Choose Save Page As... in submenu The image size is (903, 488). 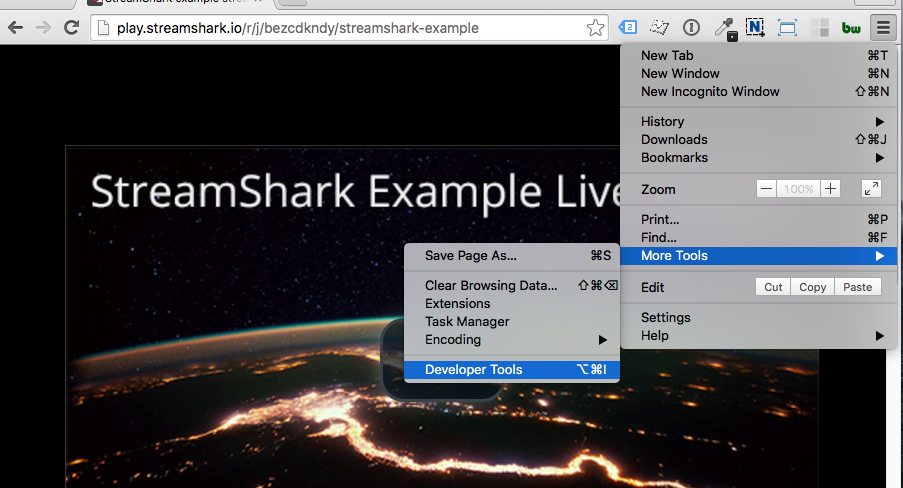click(512, 256)
